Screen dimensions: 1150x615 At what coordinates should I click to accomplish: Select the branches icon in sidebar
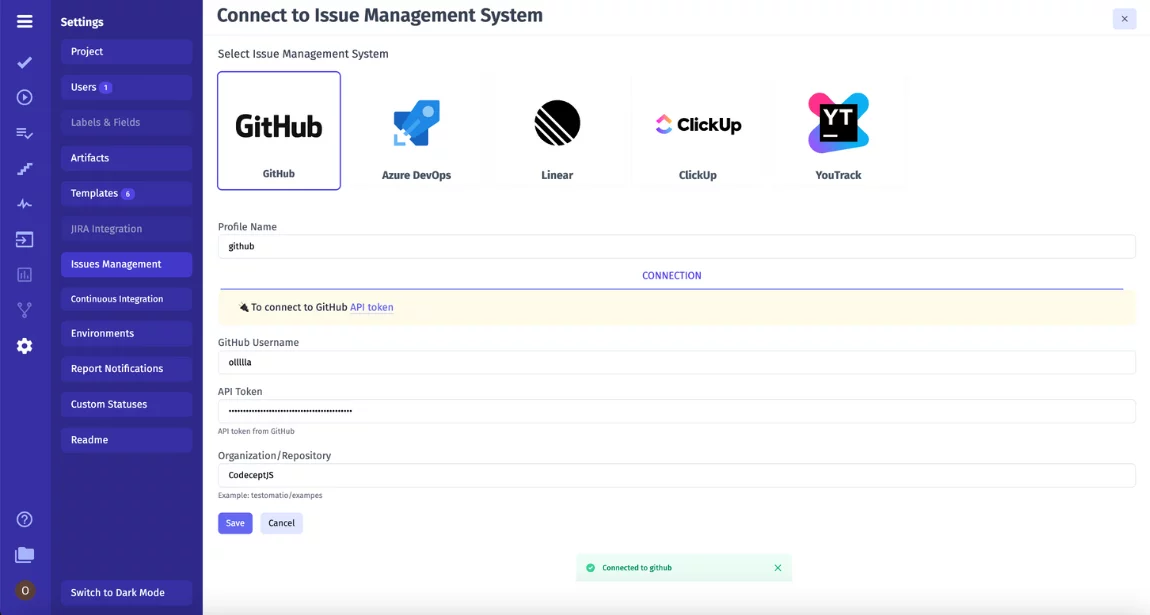[x=25, y=309]
